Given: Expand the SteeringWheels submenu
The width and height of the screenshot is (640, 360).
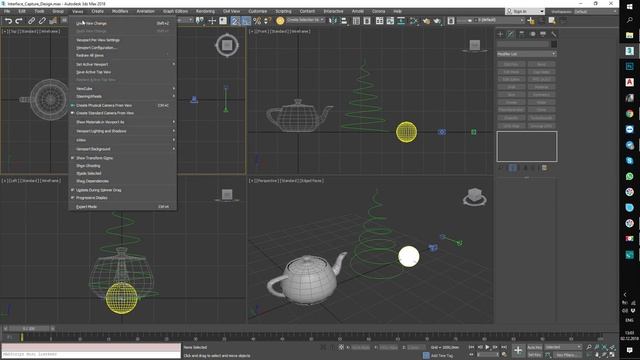Looking at the screenshot, I should pyautogui.click(x=122, y=96).
